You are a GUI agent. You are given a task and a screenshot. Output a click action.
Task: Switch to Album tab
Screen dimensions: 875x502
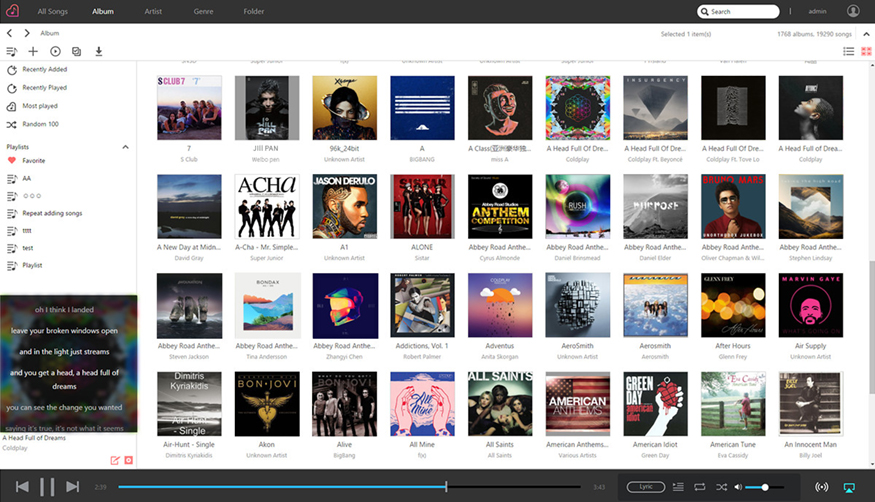point(103,11)
